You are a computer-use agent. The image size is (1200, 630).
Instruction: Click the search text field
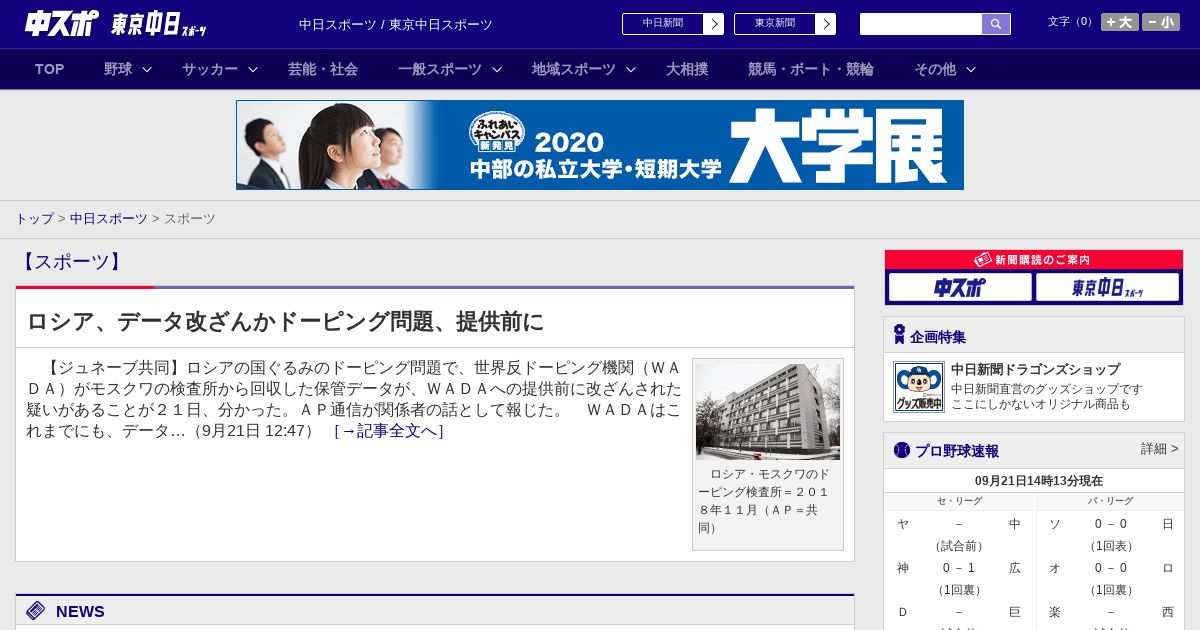[921, 24]
